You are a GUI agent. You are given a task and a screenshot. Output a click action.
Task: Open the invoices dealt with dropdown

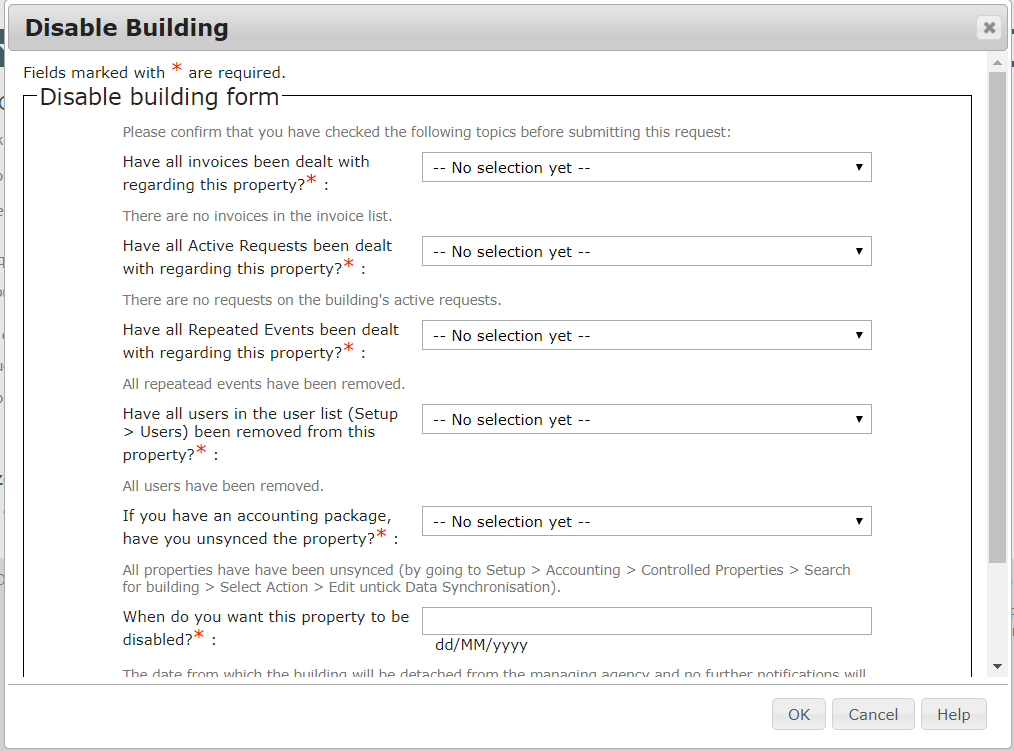[x=646, y=168]
